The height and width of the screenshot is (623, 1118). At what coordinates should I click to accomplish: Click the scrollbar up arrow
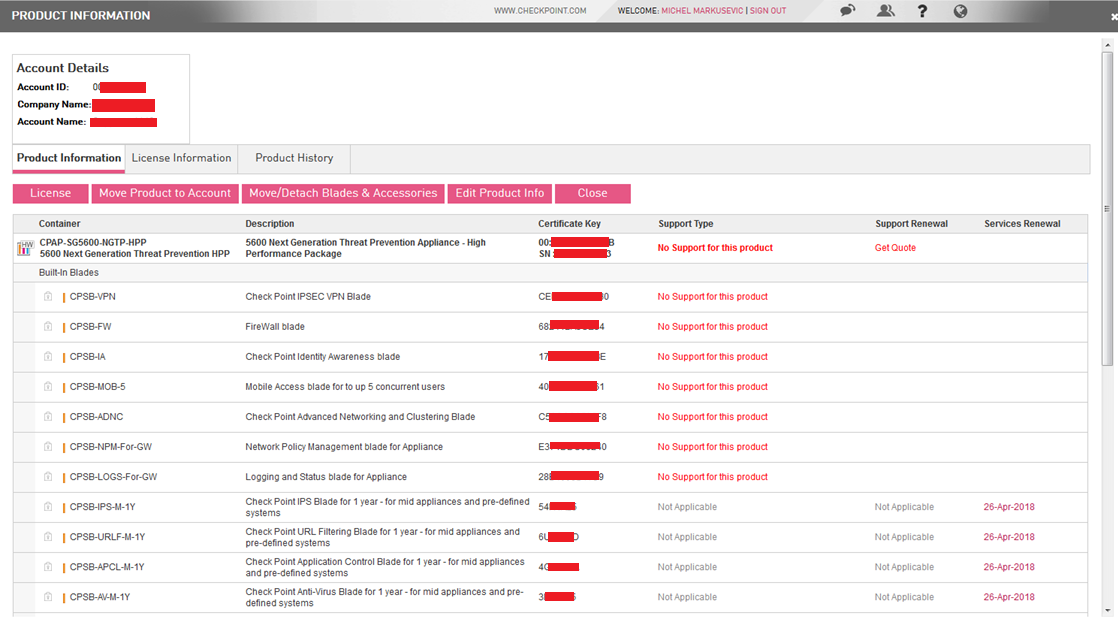pyautogui.click(x=1107, y=45)
